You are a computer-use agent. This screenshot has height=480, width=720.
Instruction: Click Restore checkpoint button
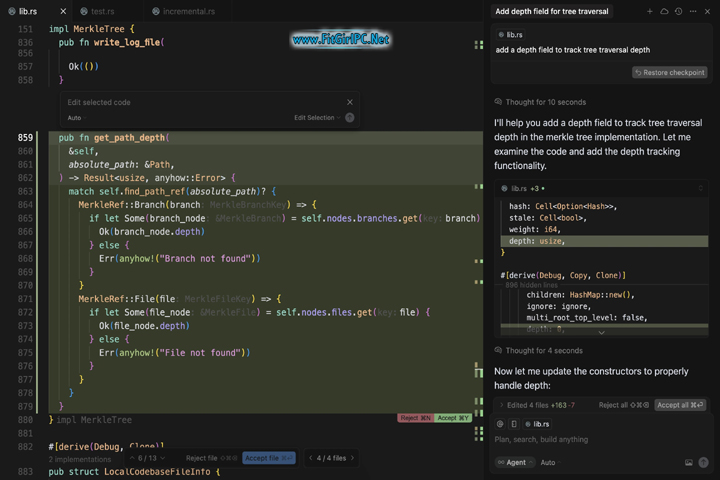pos(670,73)
